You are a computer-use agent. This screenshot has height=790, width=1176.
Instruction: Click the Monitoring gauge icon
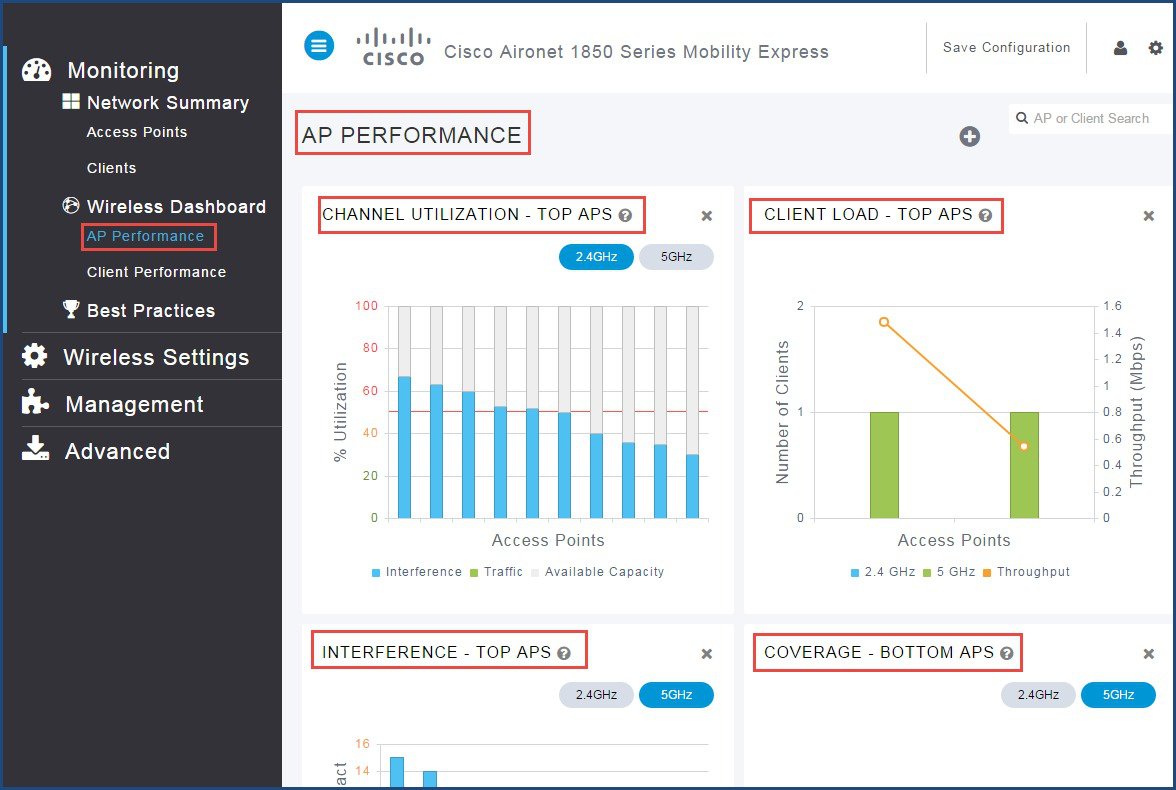pyautogui.click(x=37, y=70)
